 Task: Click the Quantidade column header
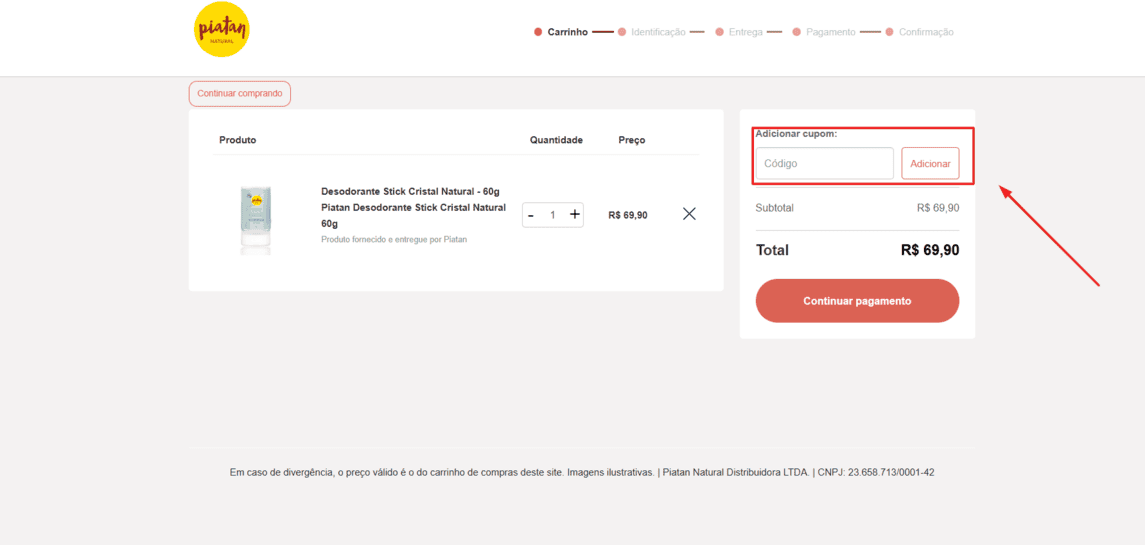click(x=556, y=140)
